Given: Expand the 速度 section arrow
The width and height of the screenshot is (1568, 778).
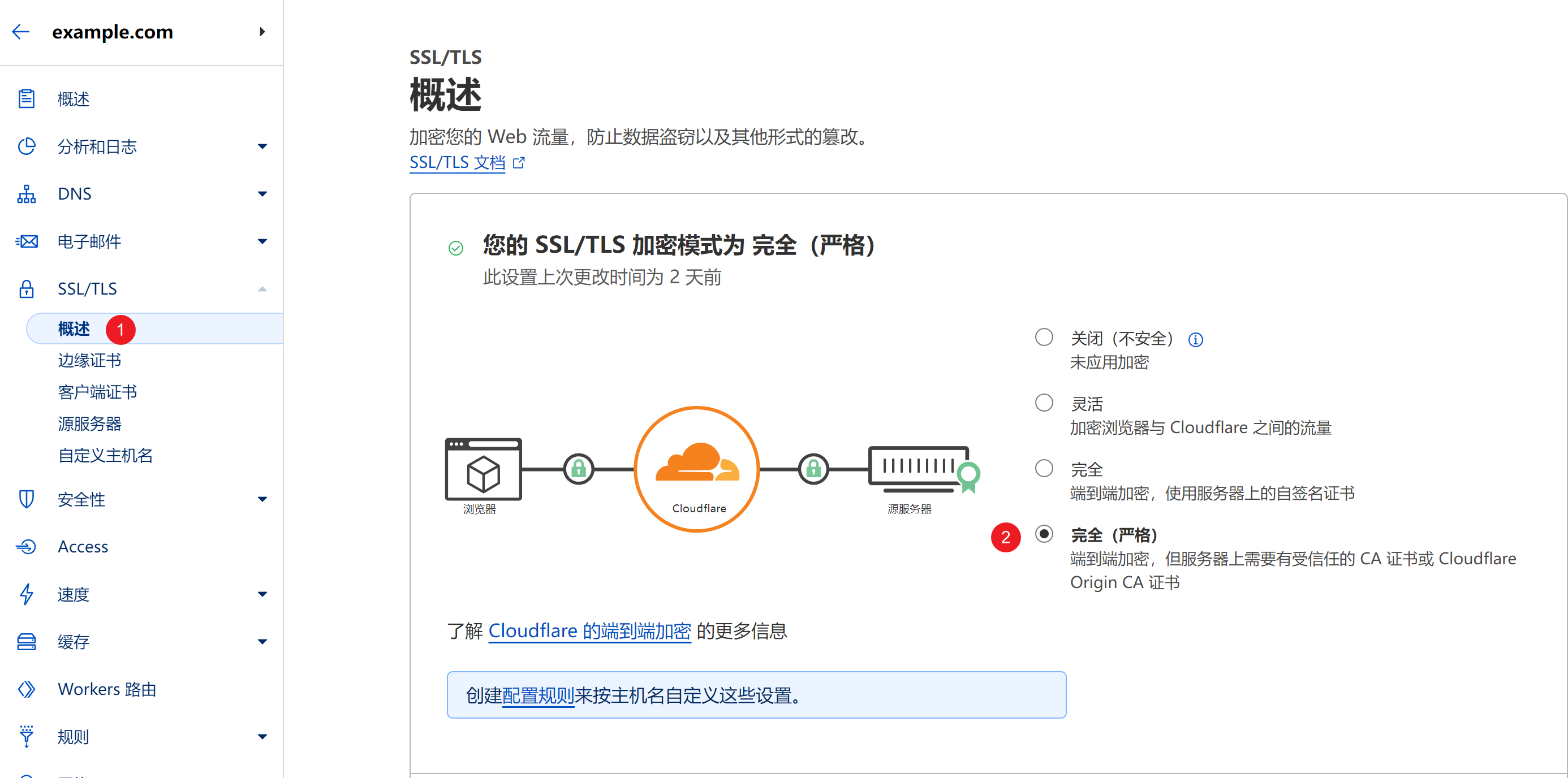Looking at the screenshot, I should [262, 594].
